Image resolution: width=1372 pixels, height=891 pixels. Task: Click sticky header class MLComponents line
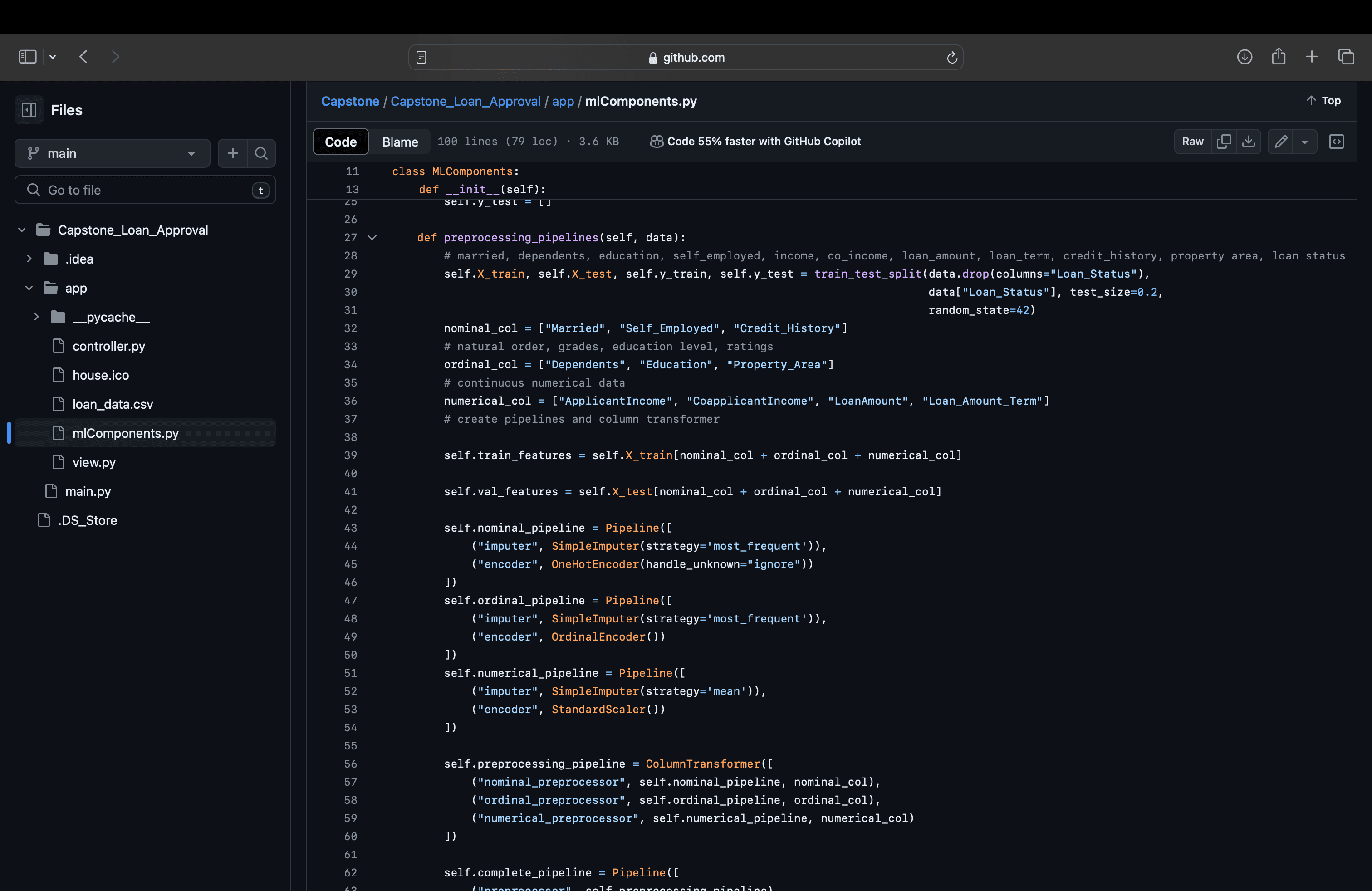pyautogui.click(x=456, y=171)
